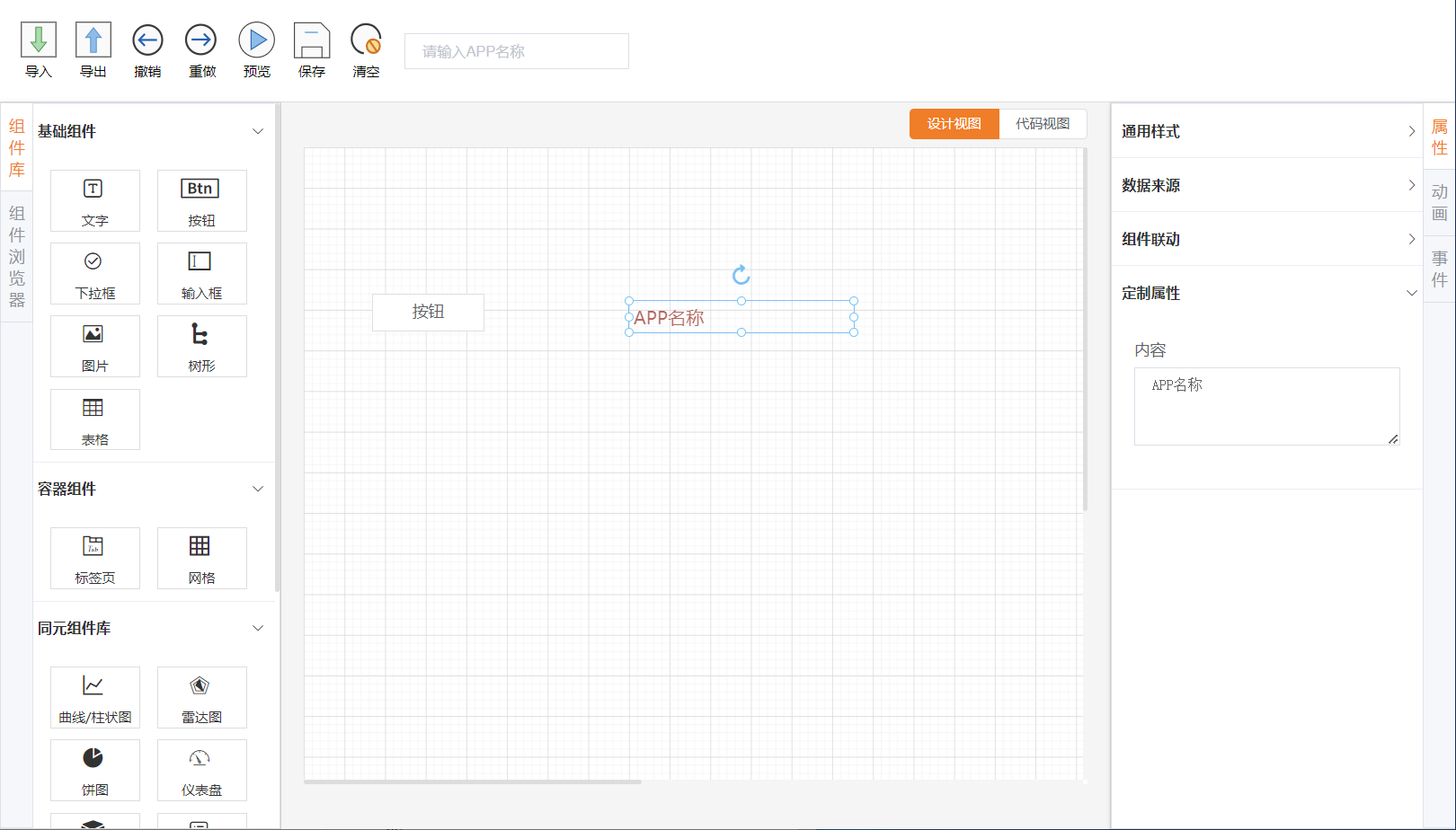The height and width of the screenshot is (830, 1456).
Task: Expand the 组件联动 panel
Action: pos(1267,239)
